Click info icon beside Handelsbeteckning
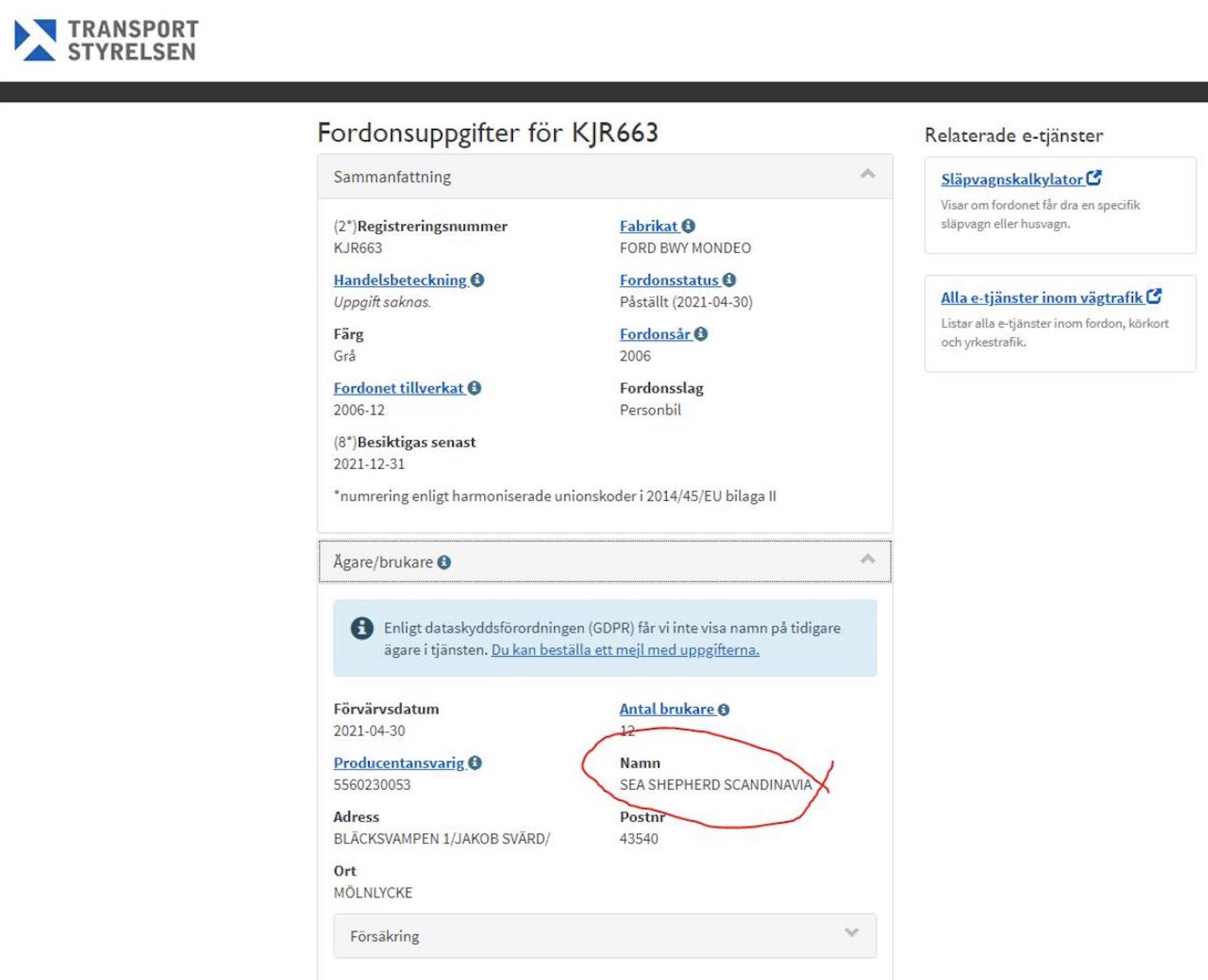The height and width of the screenshot is (980, 1208). click(477, 280)
